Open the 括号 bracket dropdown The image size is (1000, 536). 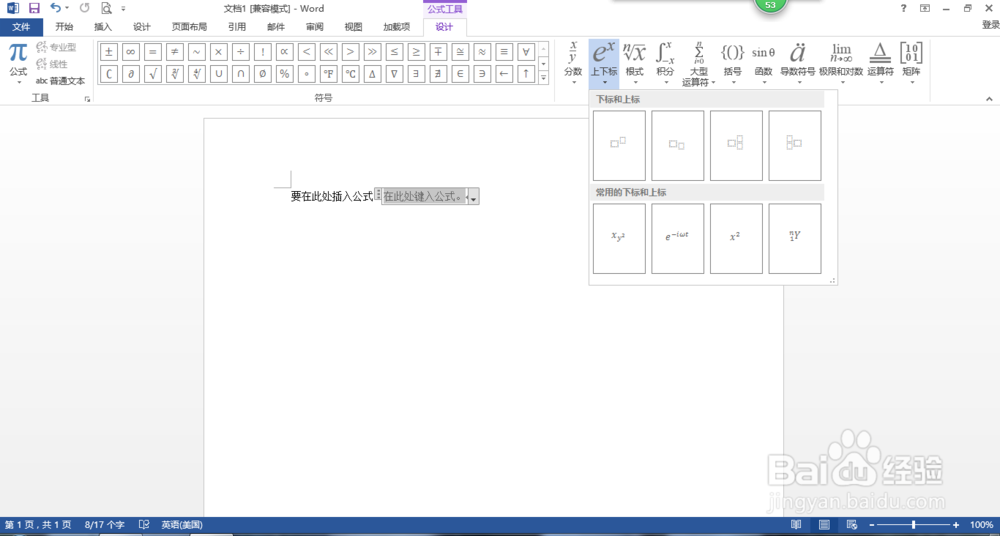click(x=733, y=63)
